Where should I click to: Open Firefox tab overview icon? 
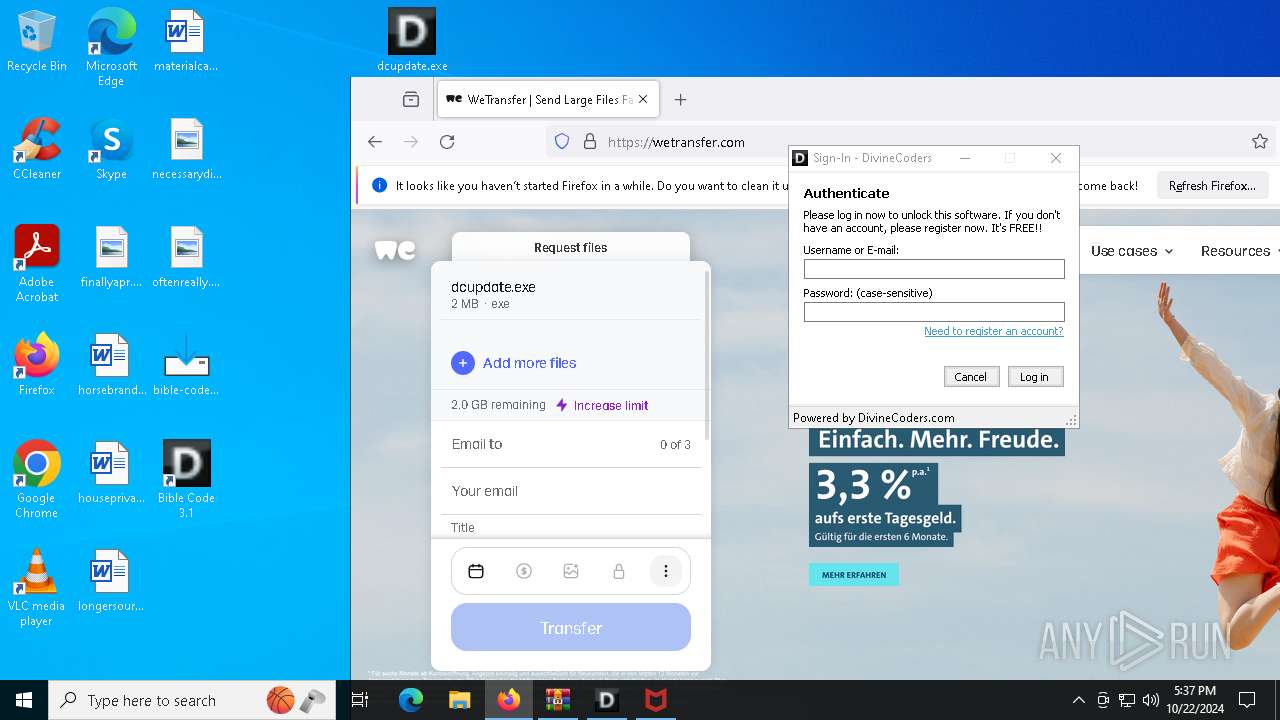pyautogui.click(x=411, y=99)
